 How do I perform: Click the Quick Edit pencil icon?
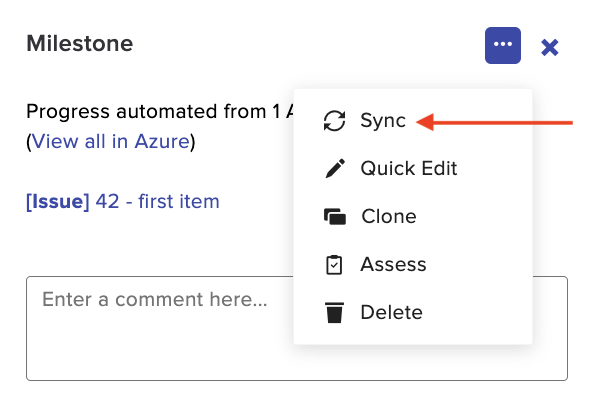click(335, 168)
